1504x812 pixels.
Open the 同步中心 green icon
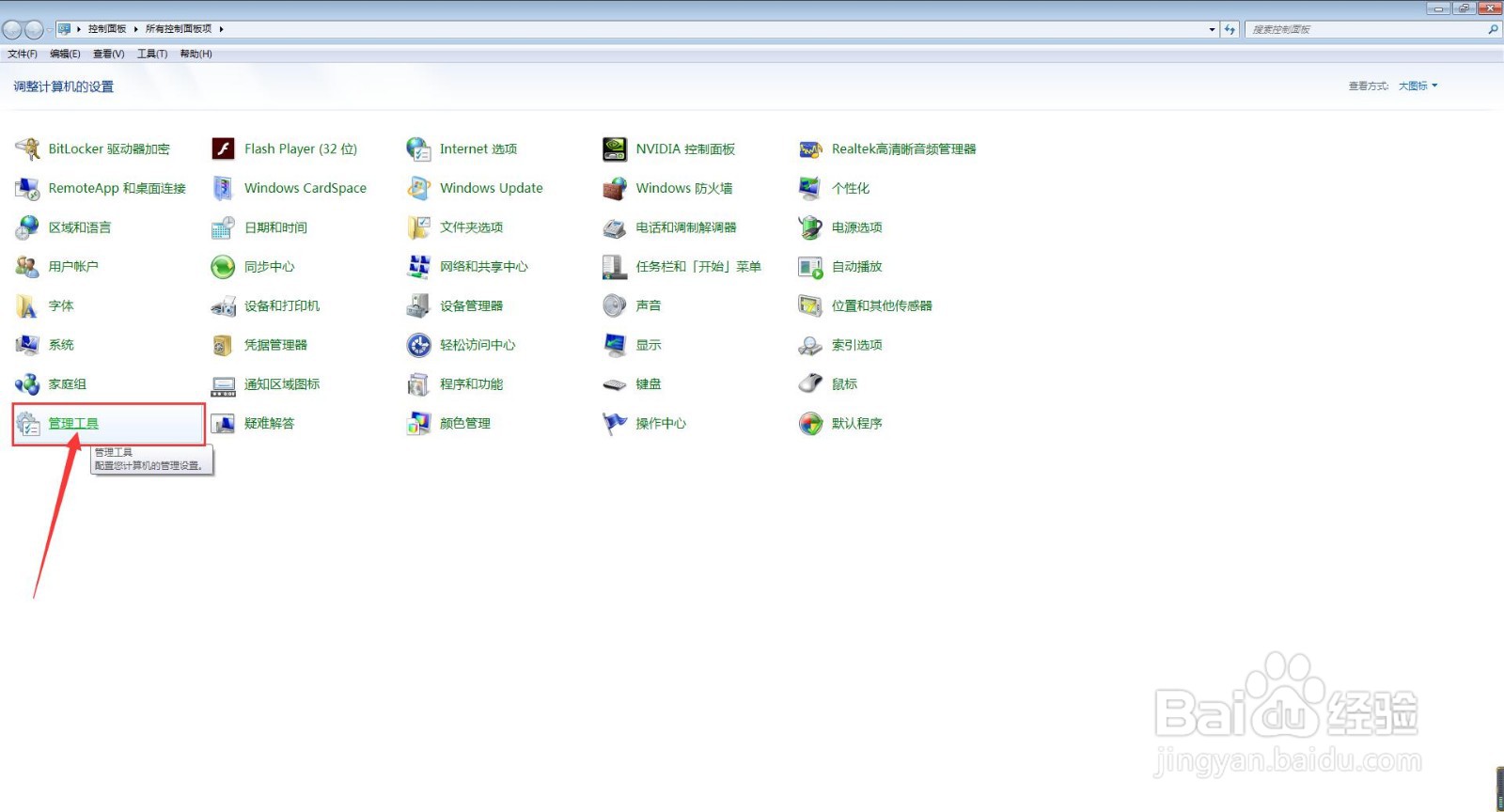click(223, 267)
